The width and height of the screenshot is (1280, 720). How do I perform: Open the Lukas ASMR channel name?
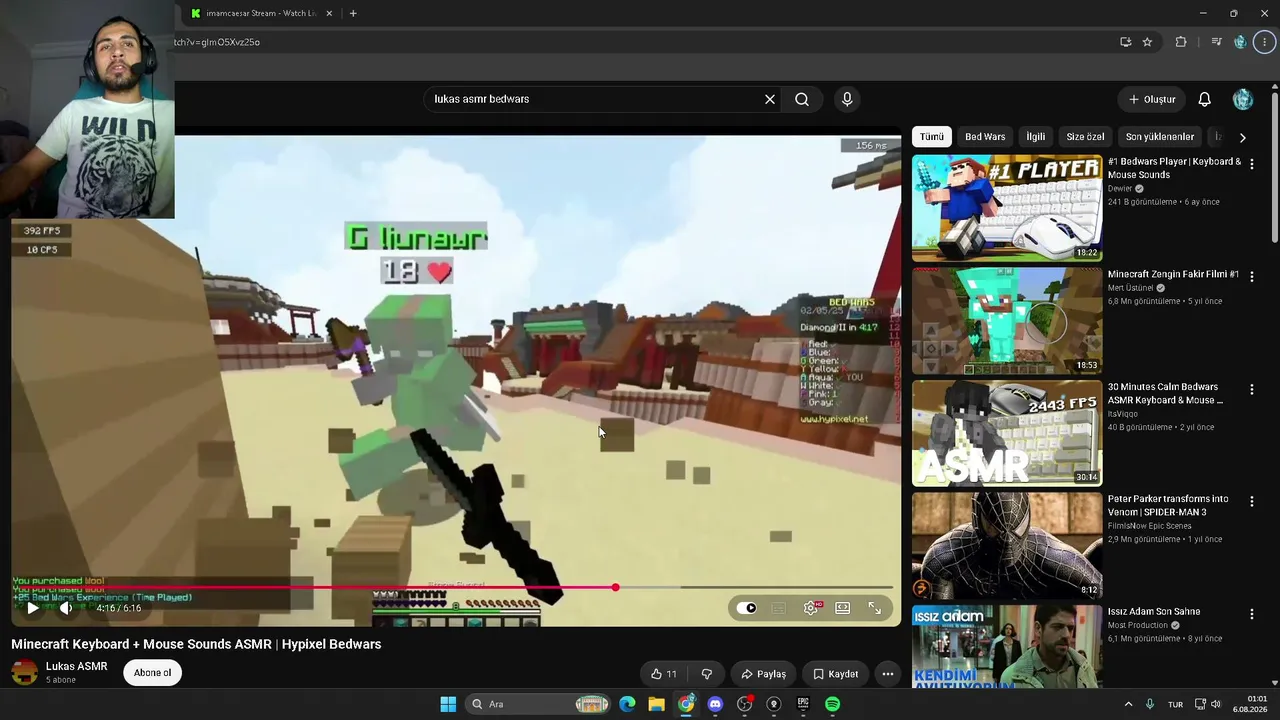click(77, 667)
